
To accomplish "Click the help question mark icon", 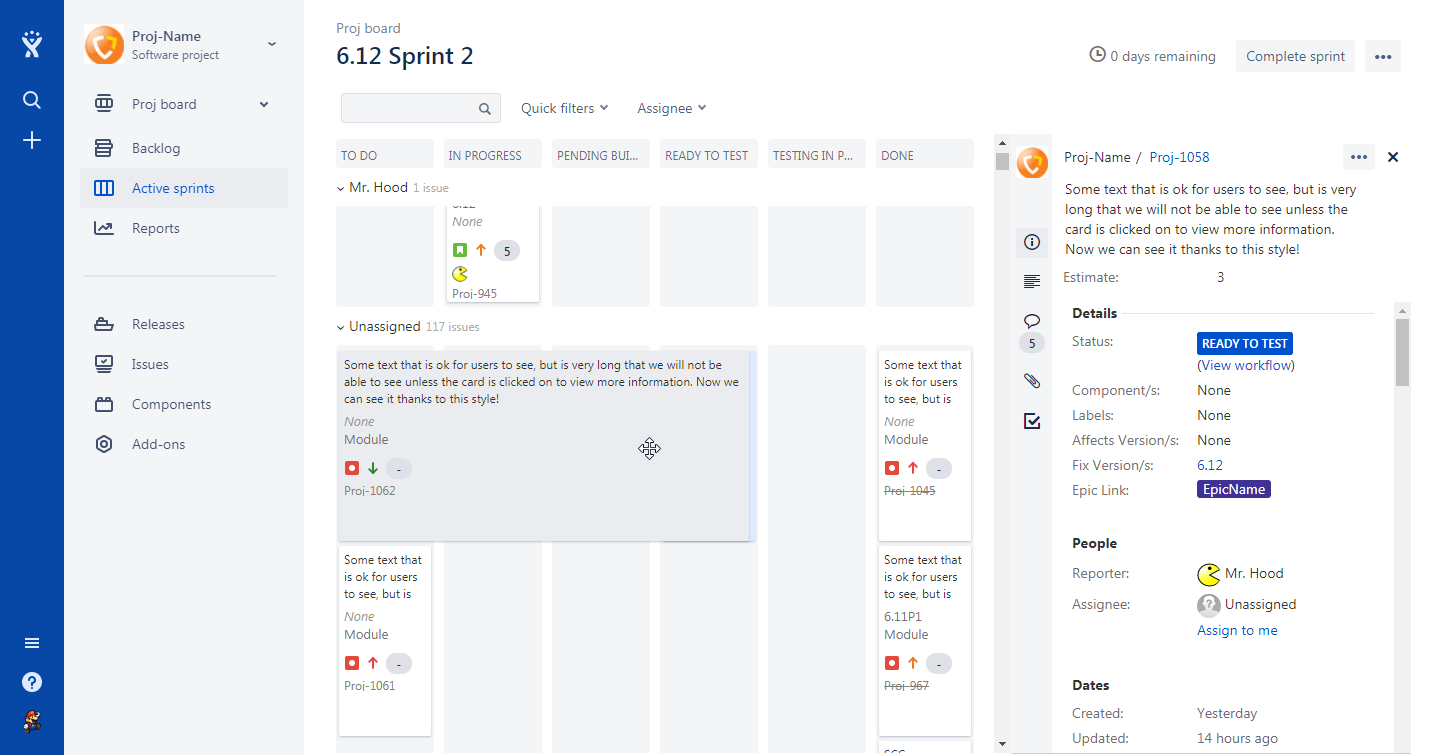I will click(31, 681).
